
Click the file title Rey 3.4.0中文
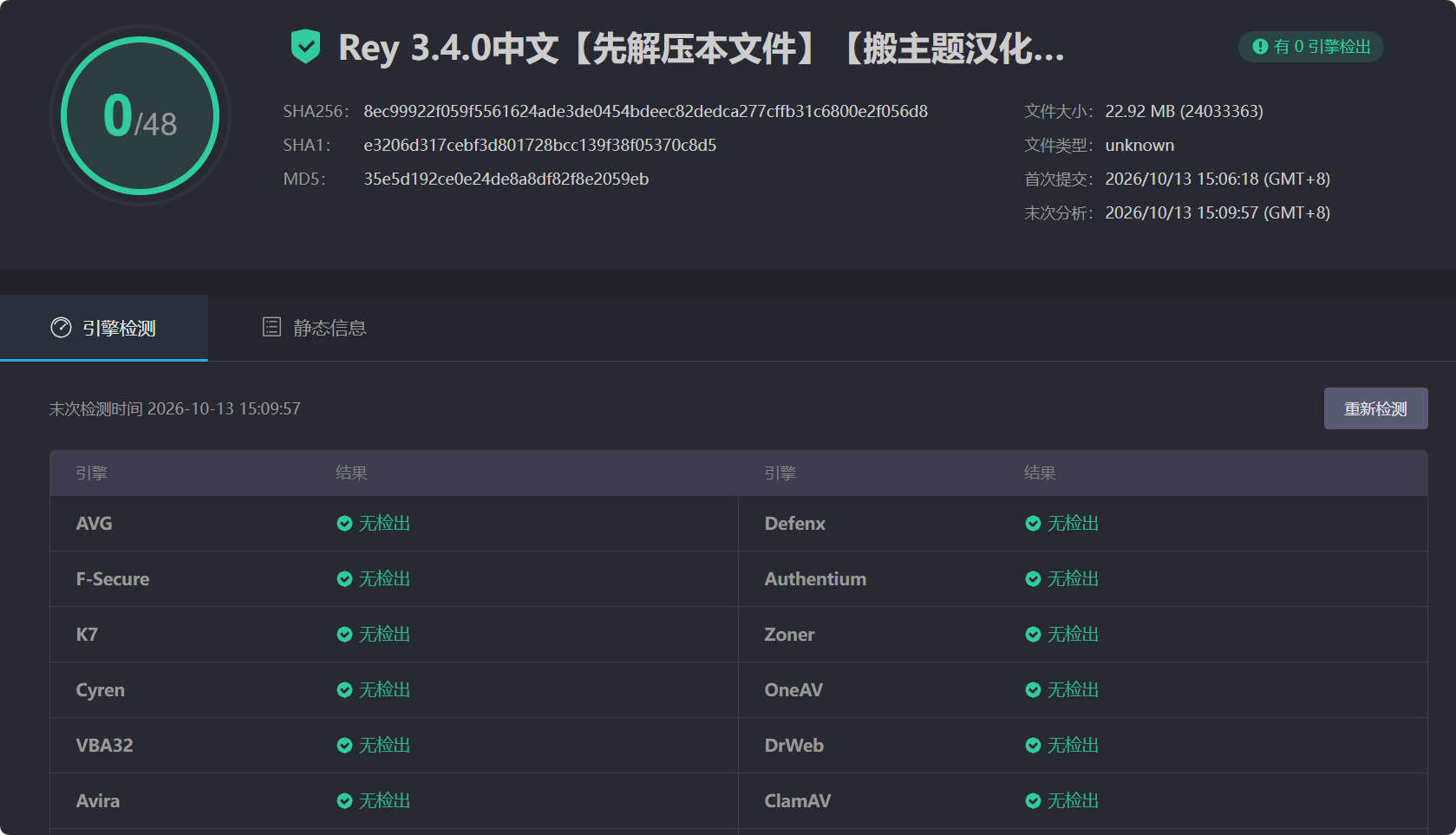(702, 48)
